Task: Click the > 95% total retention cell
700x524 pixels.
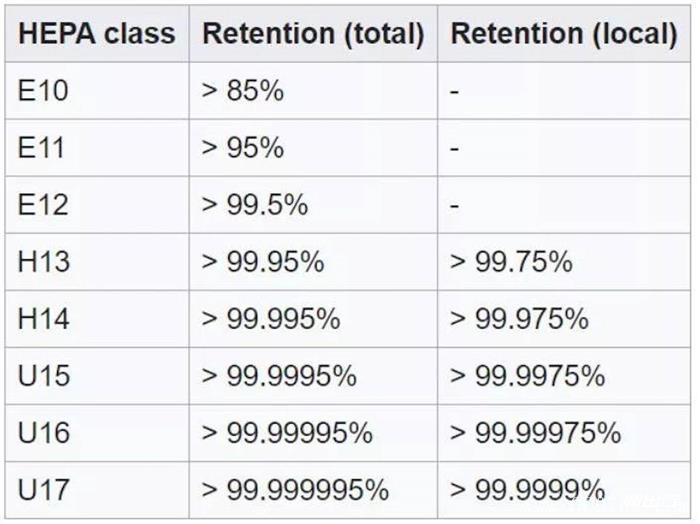Action: [x=242, y=148]
